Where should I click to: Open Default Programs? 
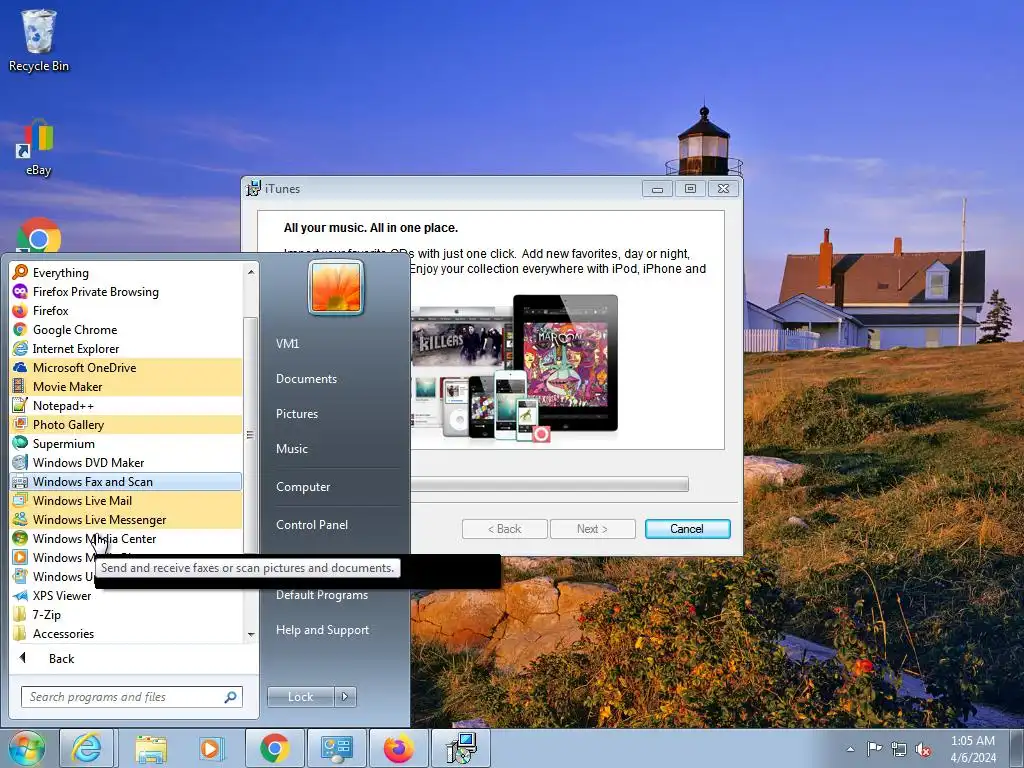pyautogui.click(x=322, y=595)
